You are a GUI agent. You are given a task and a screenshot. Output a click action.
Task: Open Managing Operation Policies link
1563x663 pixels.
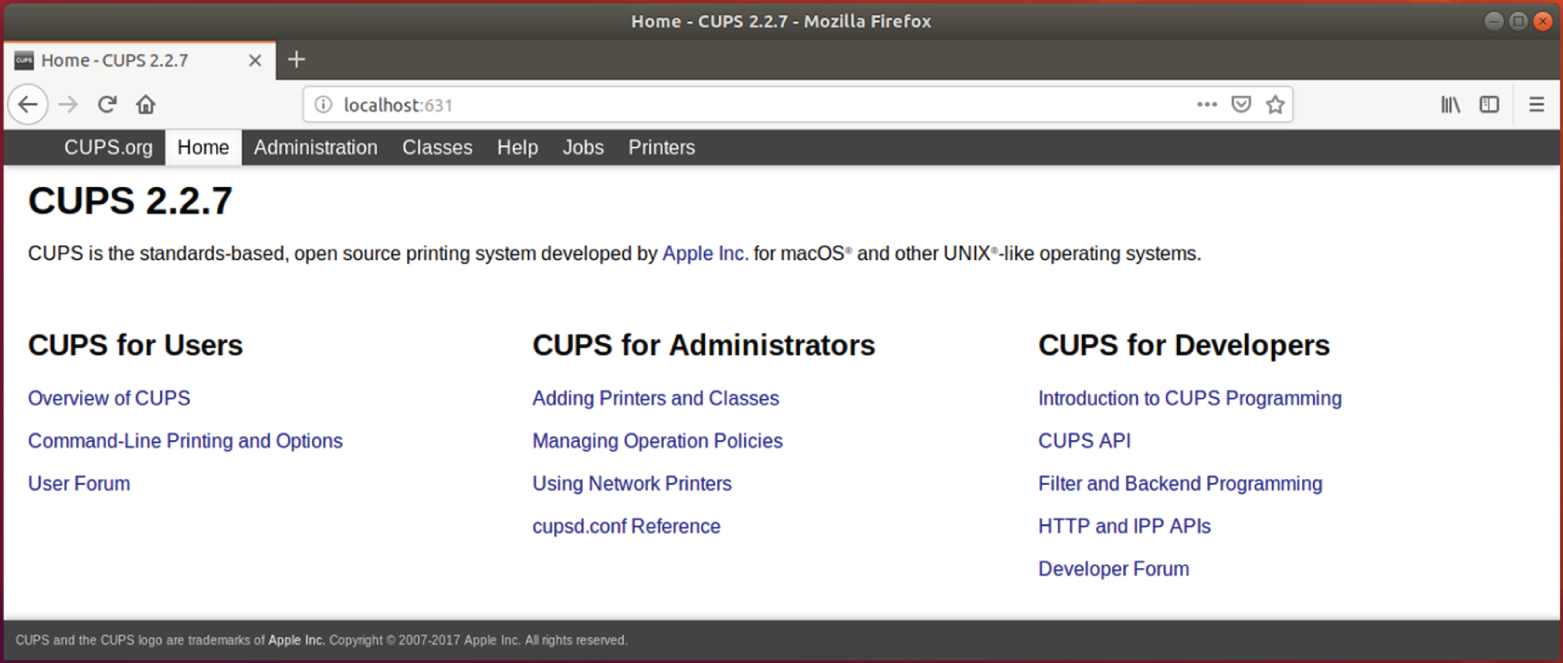click(x=657, y=441)
